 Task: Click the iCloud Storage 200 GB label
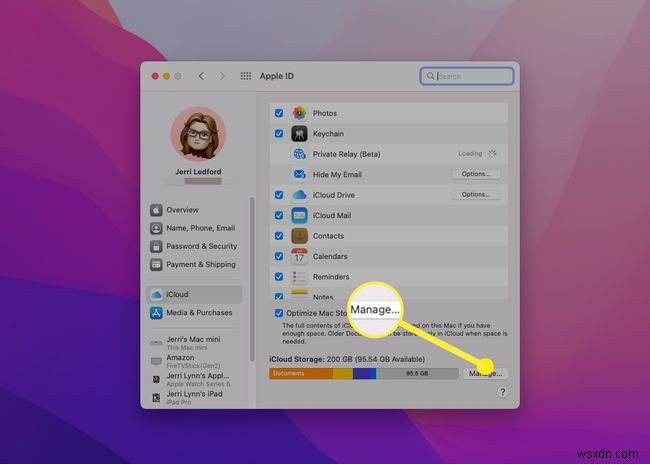[347, 359]
